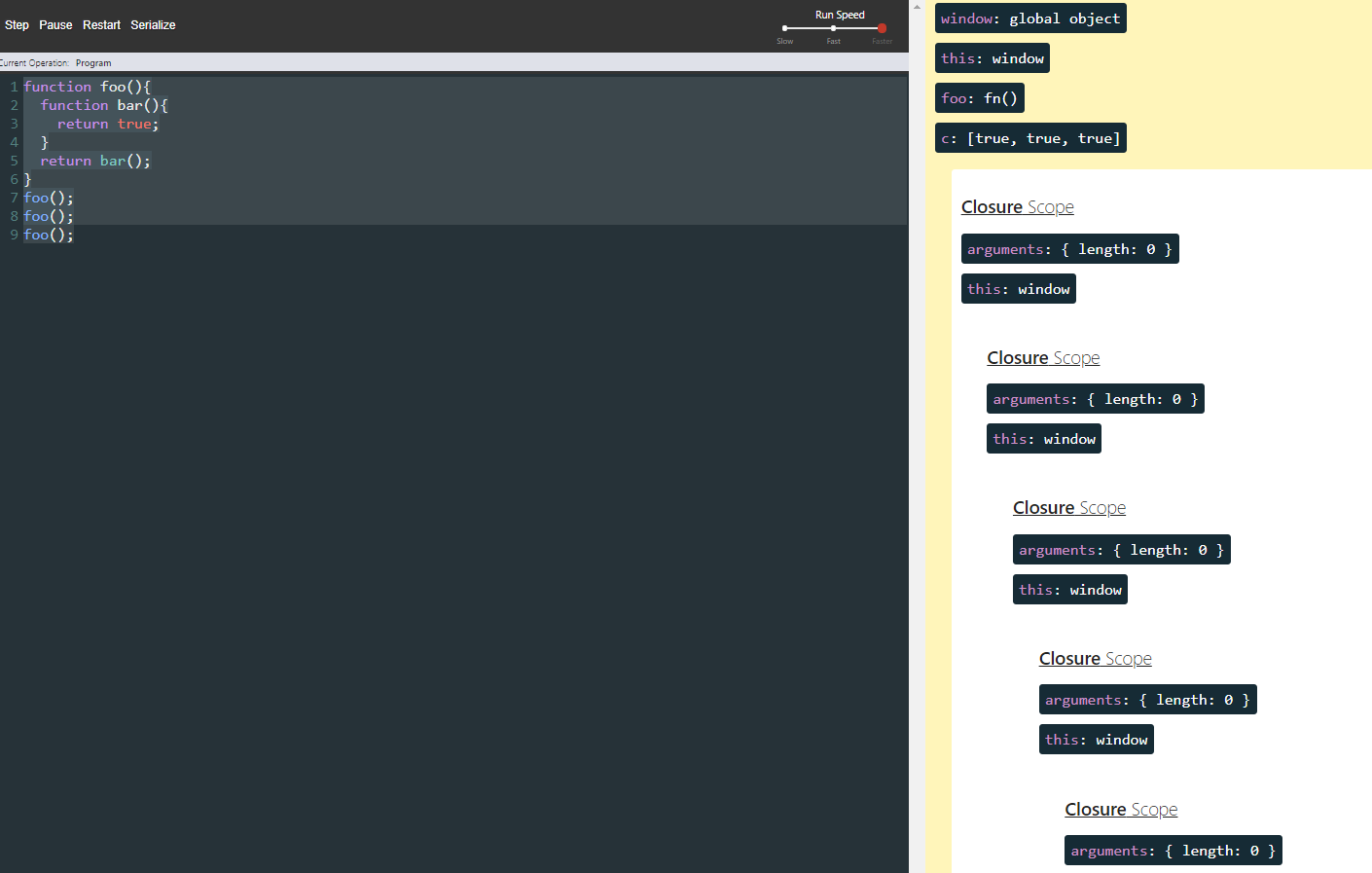Click the 'window: global object' variable

pyautogui.click(x=1030, y=18)
